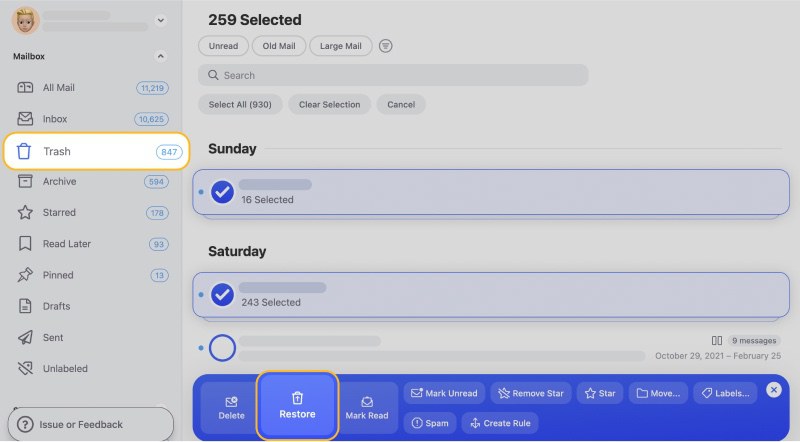Uncheck the Sunday 16 Selected group

click(x=222, y=192)
